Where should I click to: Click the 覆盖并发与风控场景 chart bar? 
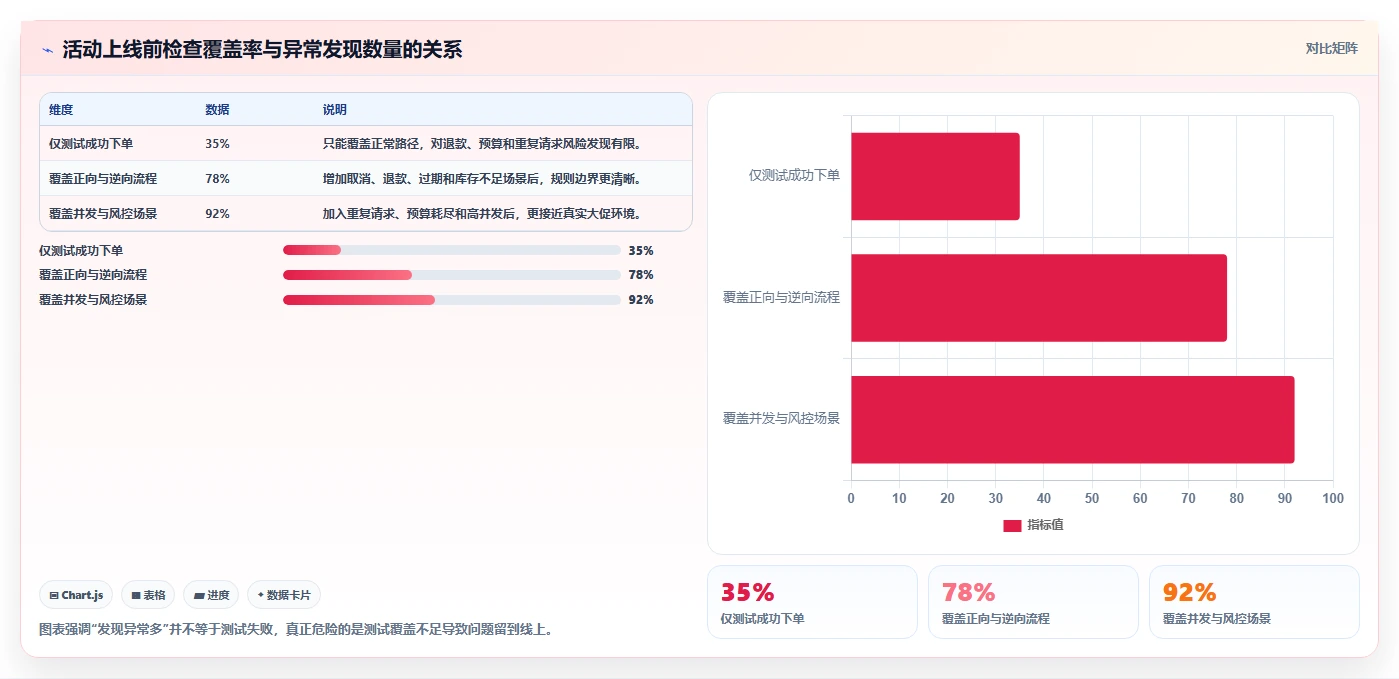(x=1073, y=419)
